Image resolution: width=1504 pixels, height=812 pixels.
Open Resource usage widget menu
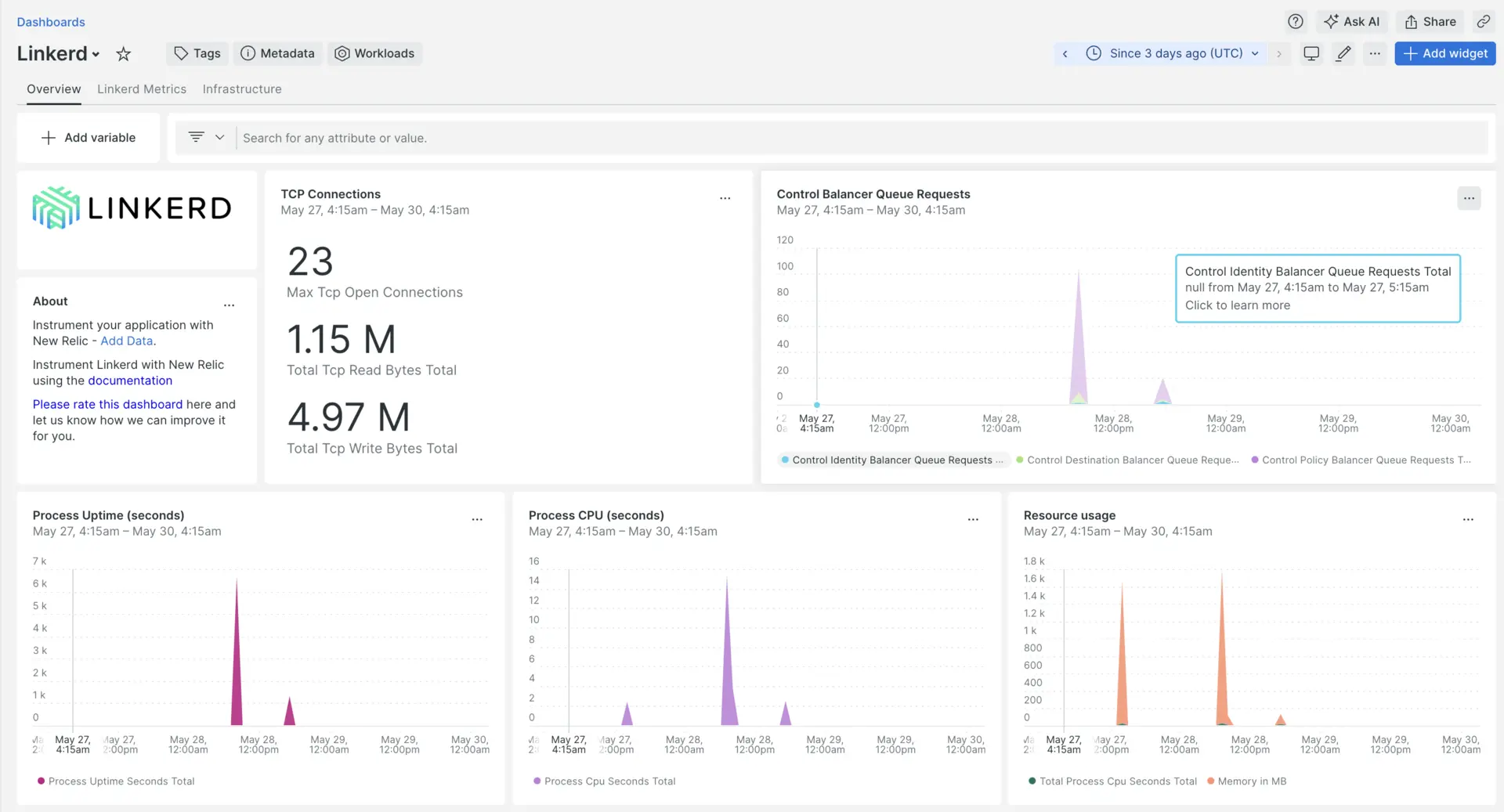point(1468,519)
